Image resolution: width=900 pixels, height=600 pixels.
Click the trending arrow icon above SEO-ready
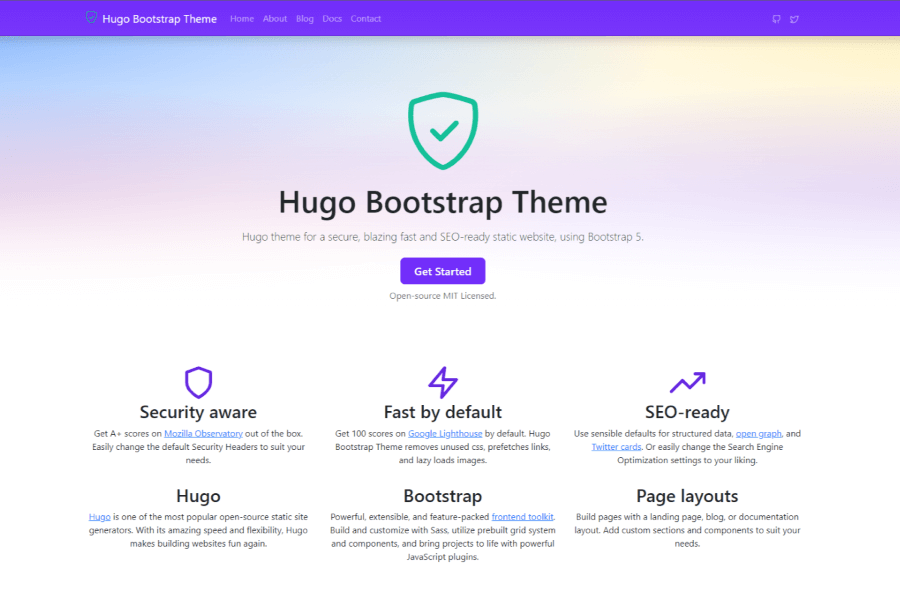688,381
